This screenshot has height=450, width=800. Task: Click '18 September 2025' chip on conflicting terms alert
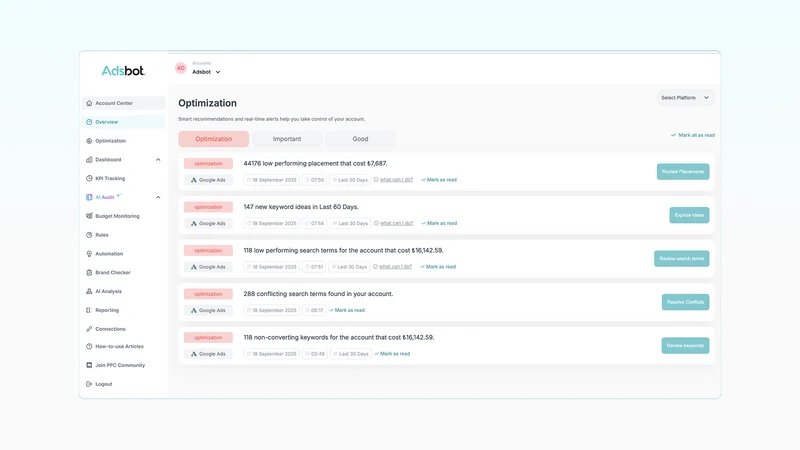271,310
